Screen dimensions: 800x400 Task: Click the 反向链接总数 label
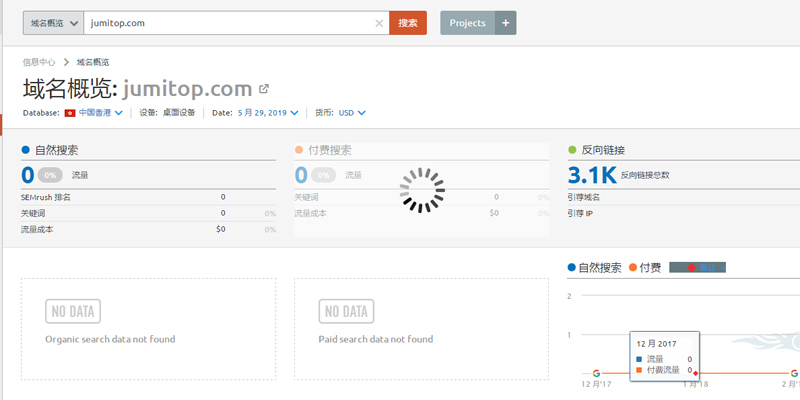pos(645,175)
